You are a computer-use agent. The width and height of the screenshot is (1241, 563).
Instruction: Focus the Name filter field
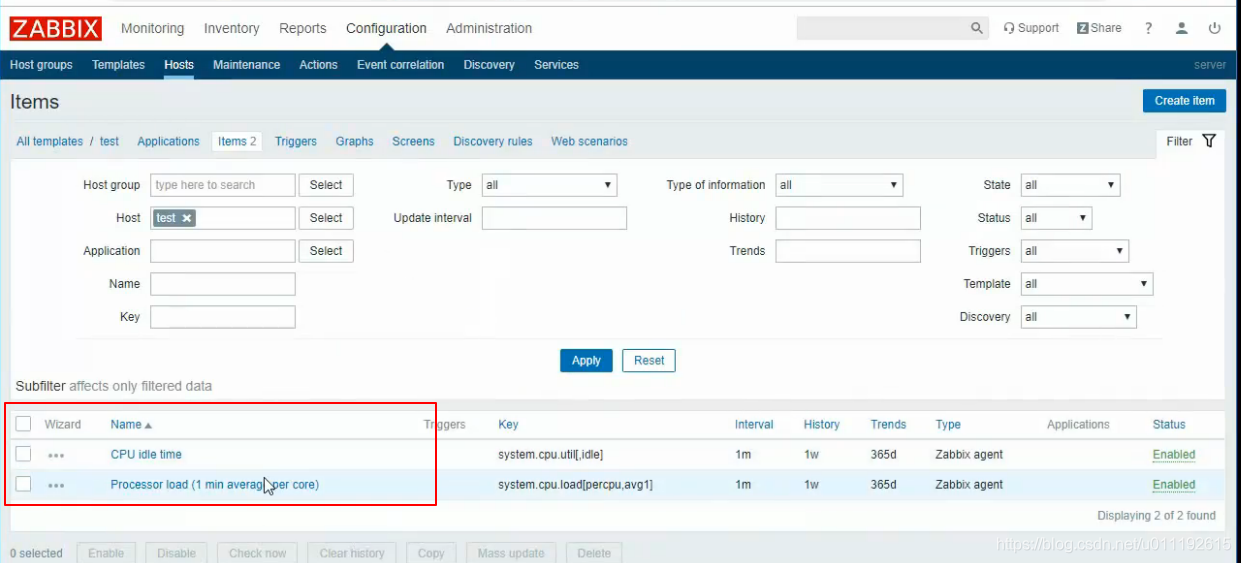(223, 284)
